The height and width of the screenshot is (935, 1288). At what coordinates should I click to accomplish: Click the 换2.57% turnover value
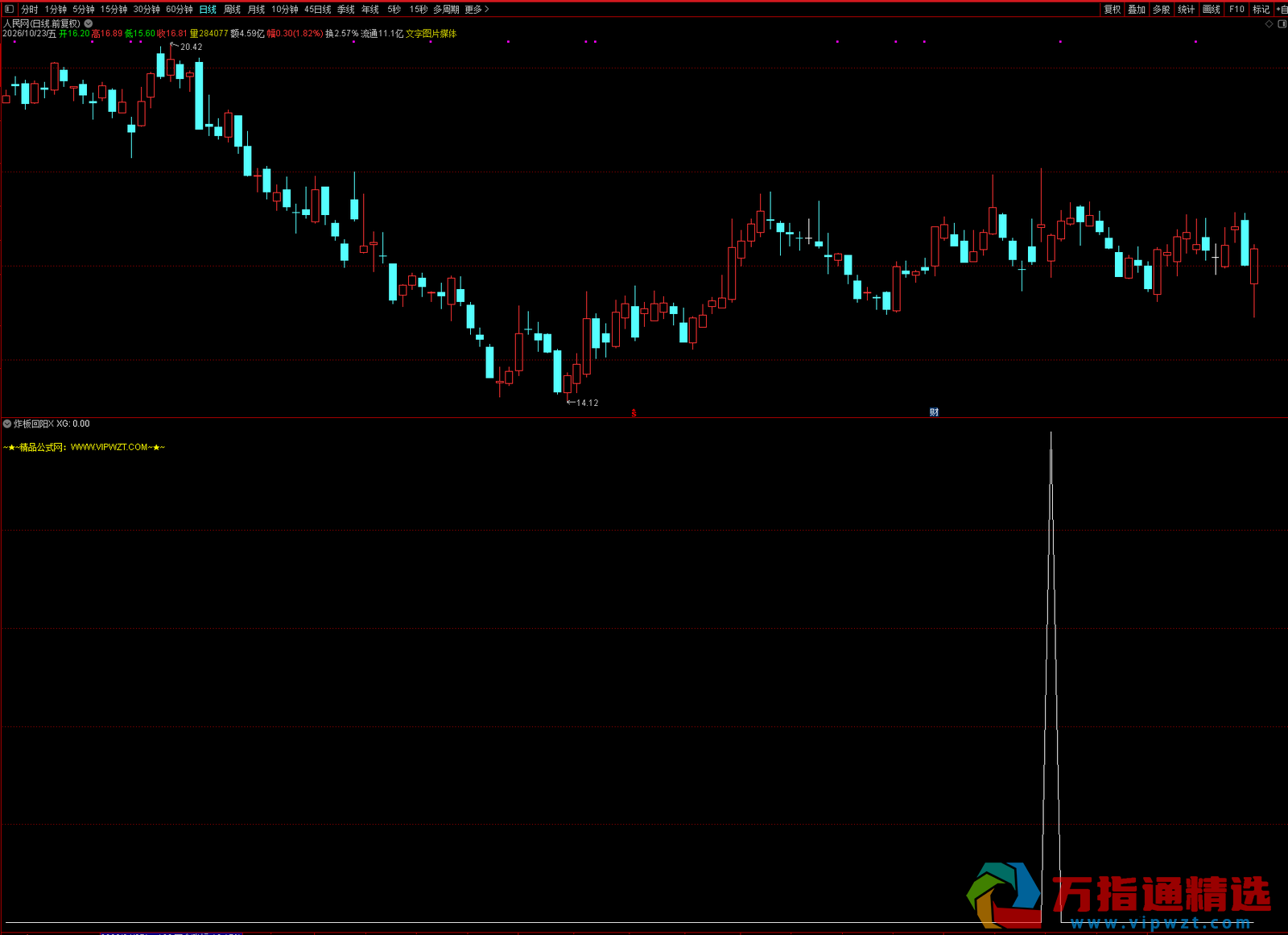tap(342, 34)
